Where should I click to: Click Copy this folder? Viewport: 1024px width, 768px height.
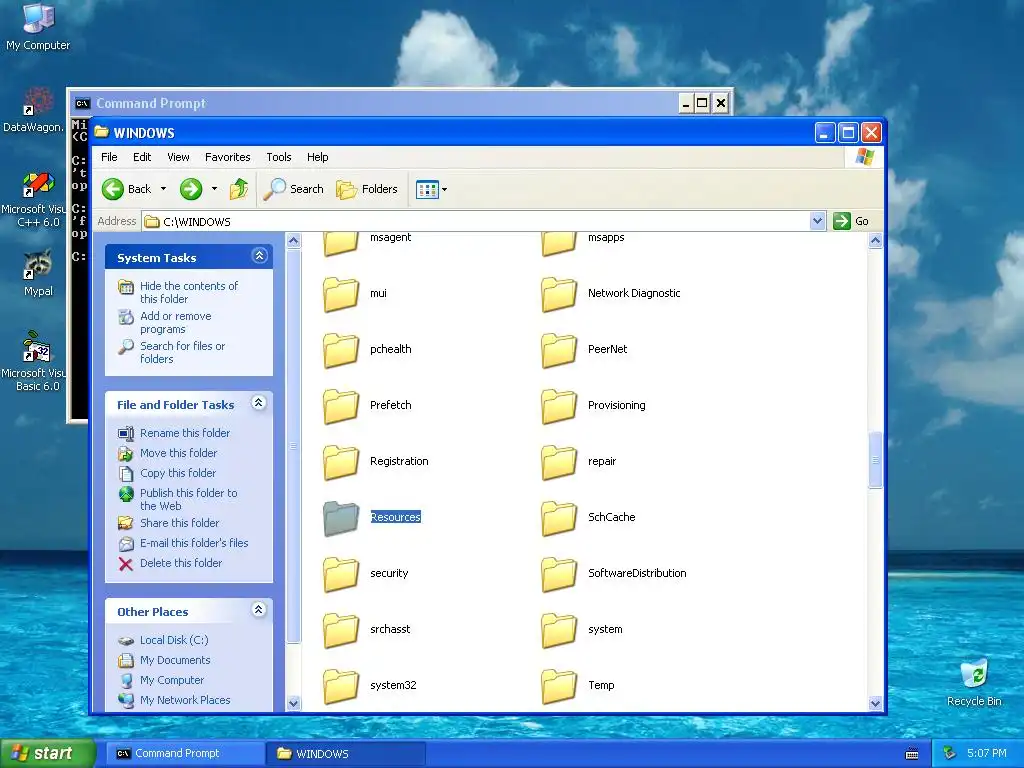pos(178,473)
